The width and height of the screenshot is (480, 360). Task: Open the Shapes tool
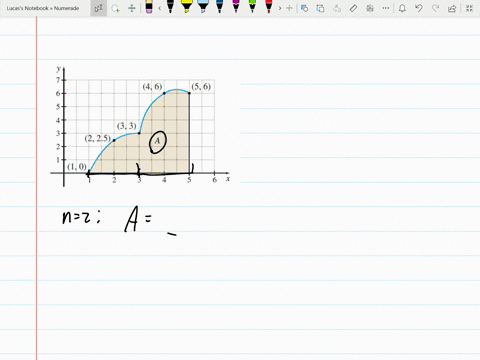304,8
